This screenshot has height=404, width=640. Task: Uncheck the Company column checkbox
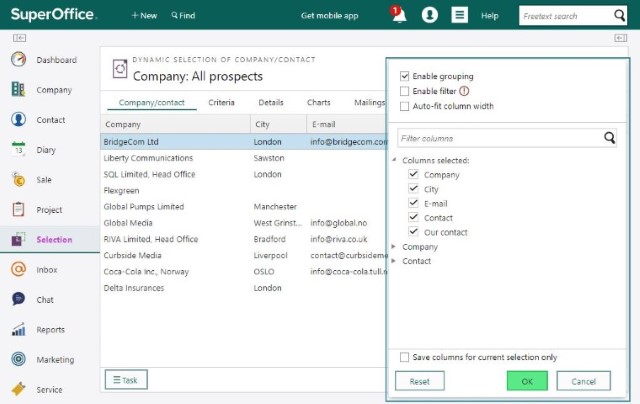[x=413, y=174]
